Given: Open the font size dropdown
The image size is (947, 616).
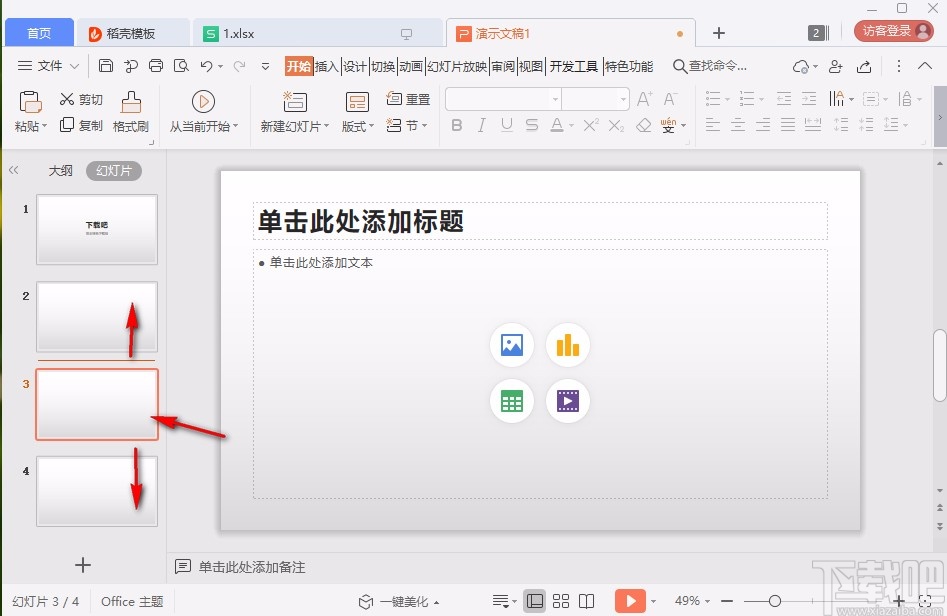Looking at the screenshot, I should point(625,99).
